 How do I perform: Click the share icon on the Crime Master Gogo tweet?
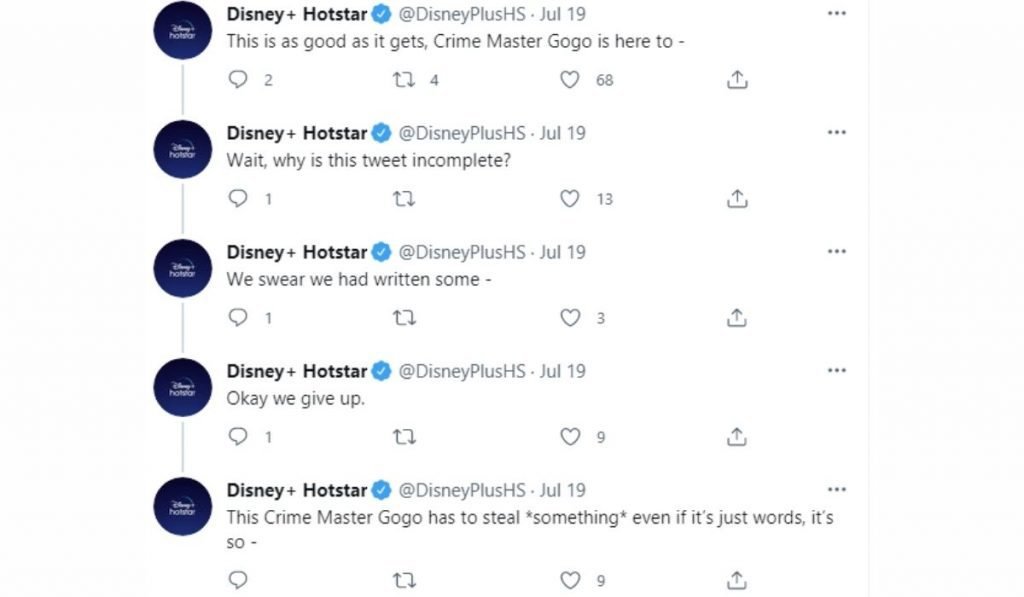[736, 580]
